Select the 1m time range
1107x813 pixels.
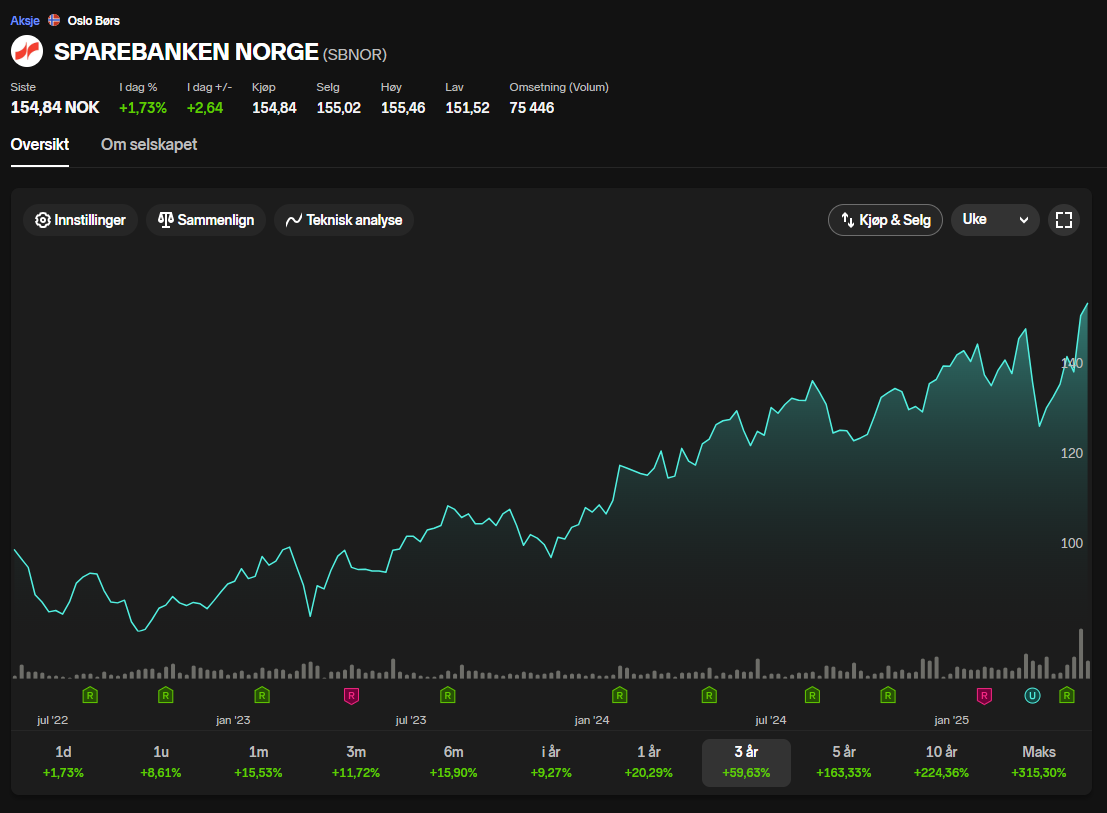tap(258, 762)
